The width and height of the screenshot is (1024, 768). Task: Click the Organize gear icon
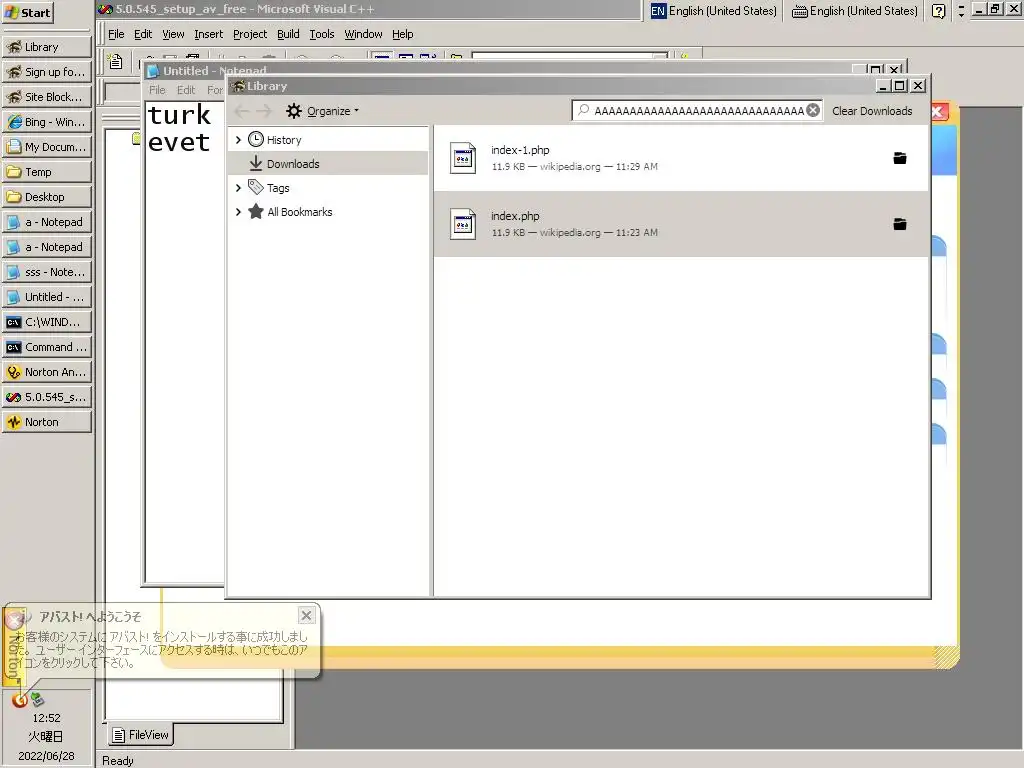[x=294, y=111]
